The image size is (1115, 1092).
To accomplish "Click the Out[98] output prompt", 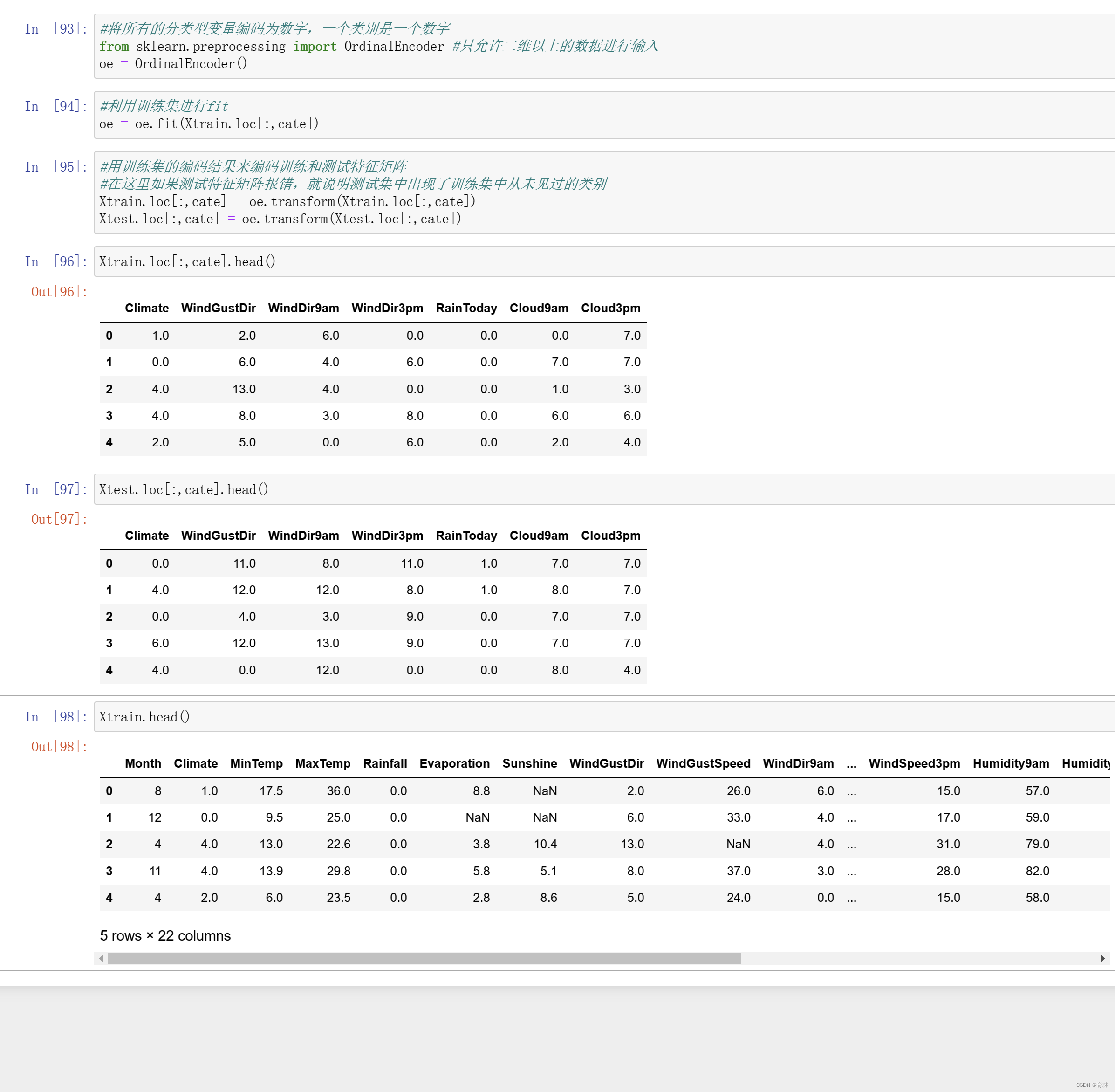I will (x=59, y=746).
